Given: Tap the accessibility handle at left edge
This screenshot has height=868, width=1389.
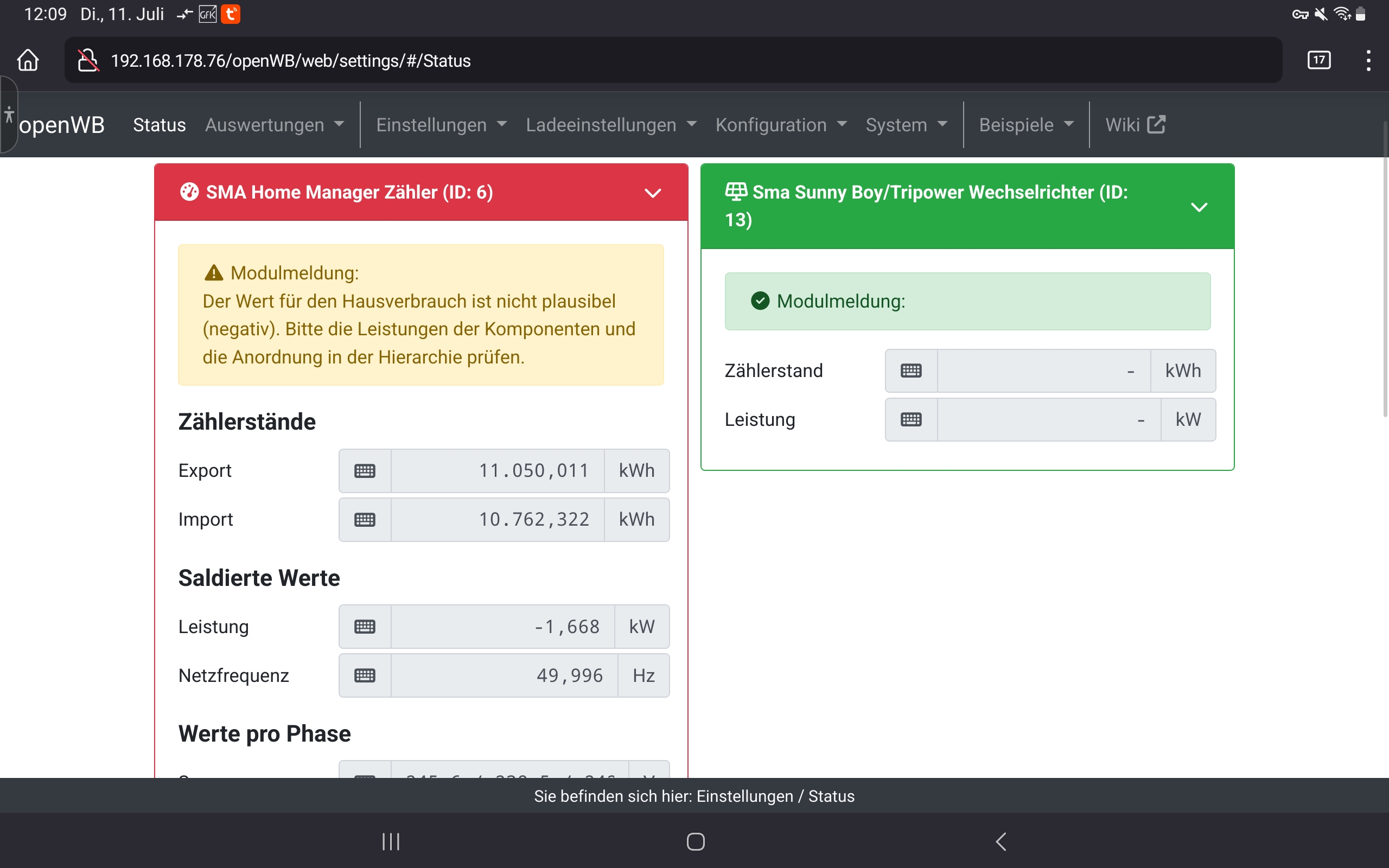Looking at the screenshot, I should pos(9,115).
